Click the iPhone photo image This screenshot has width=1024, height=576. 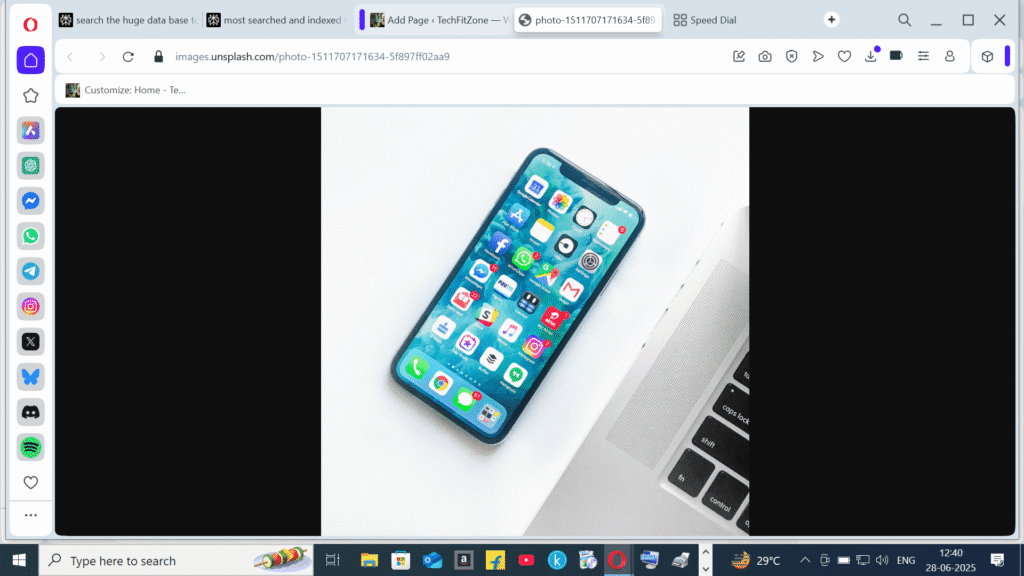(x=535, y=321)
